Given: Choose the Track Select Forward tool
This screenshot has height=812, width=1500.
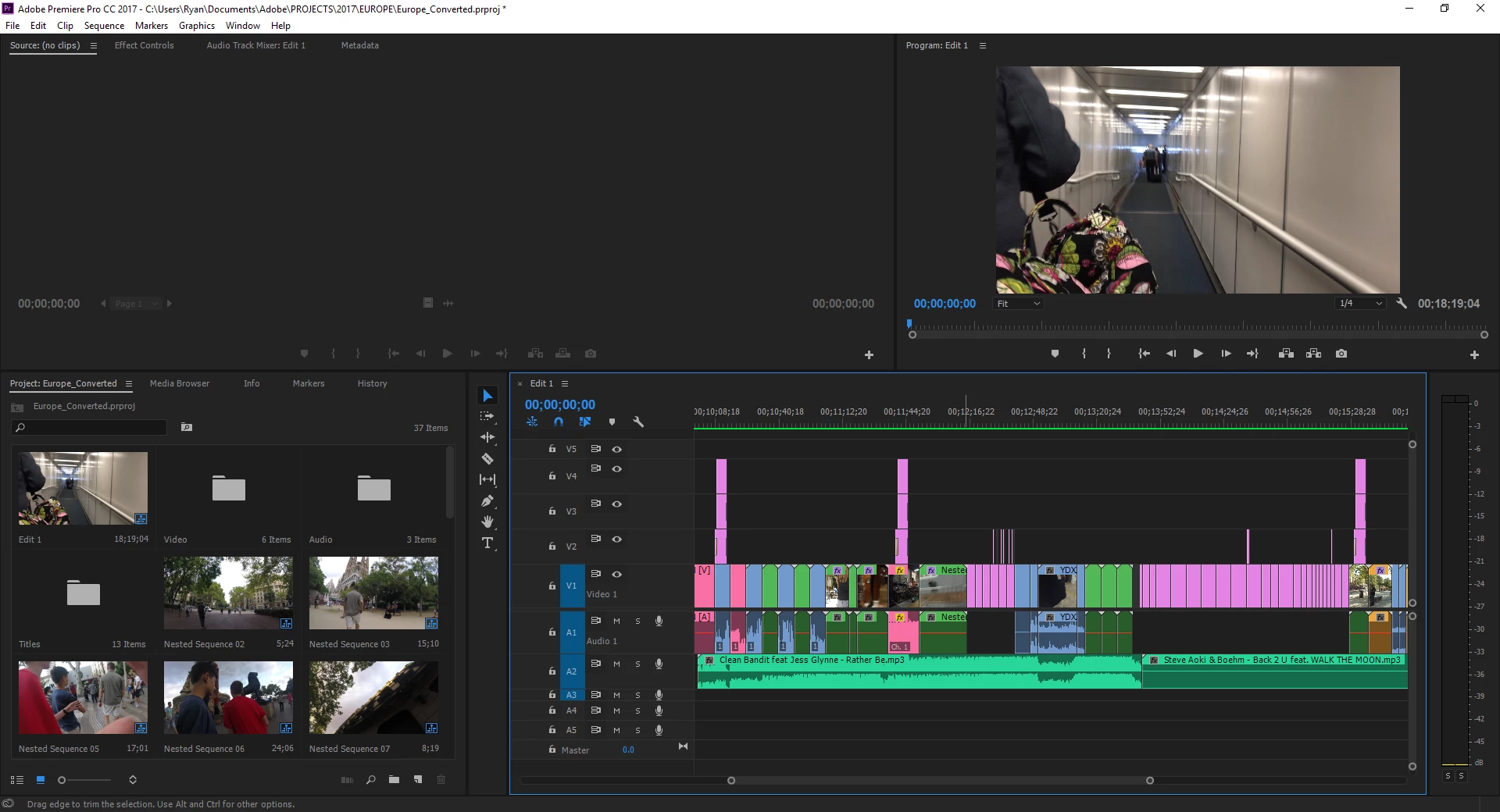Looking at the screenshot, I should pyautogui.click(x=487, y=416).
